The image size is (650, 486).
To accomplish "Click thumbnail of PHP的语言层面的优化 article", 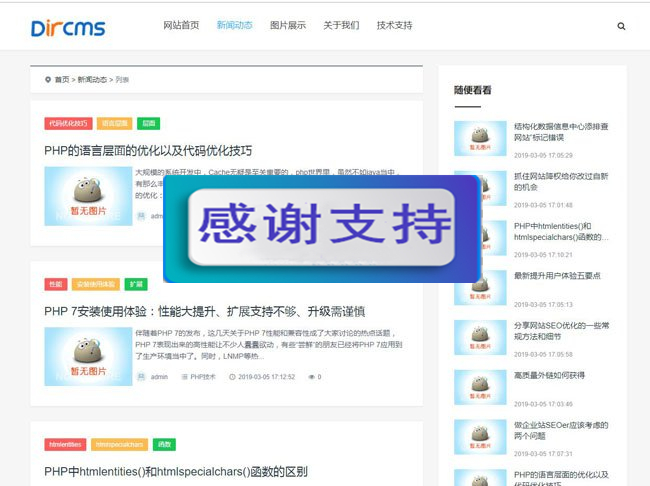I will click(x=88, y=196).
